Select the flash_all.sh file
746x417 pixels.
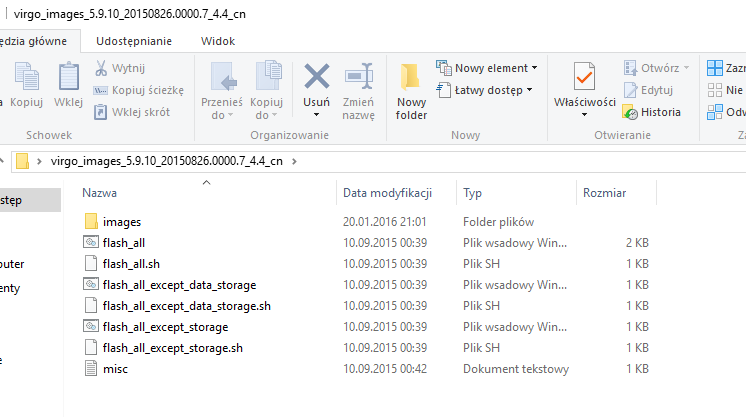(x=130, y=264)
